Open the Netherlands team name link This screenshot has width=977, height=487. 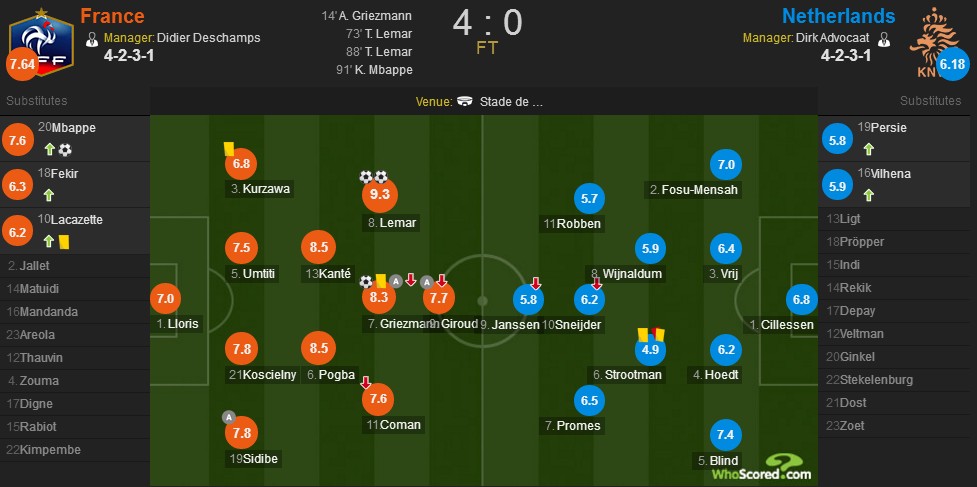[839, 16]
